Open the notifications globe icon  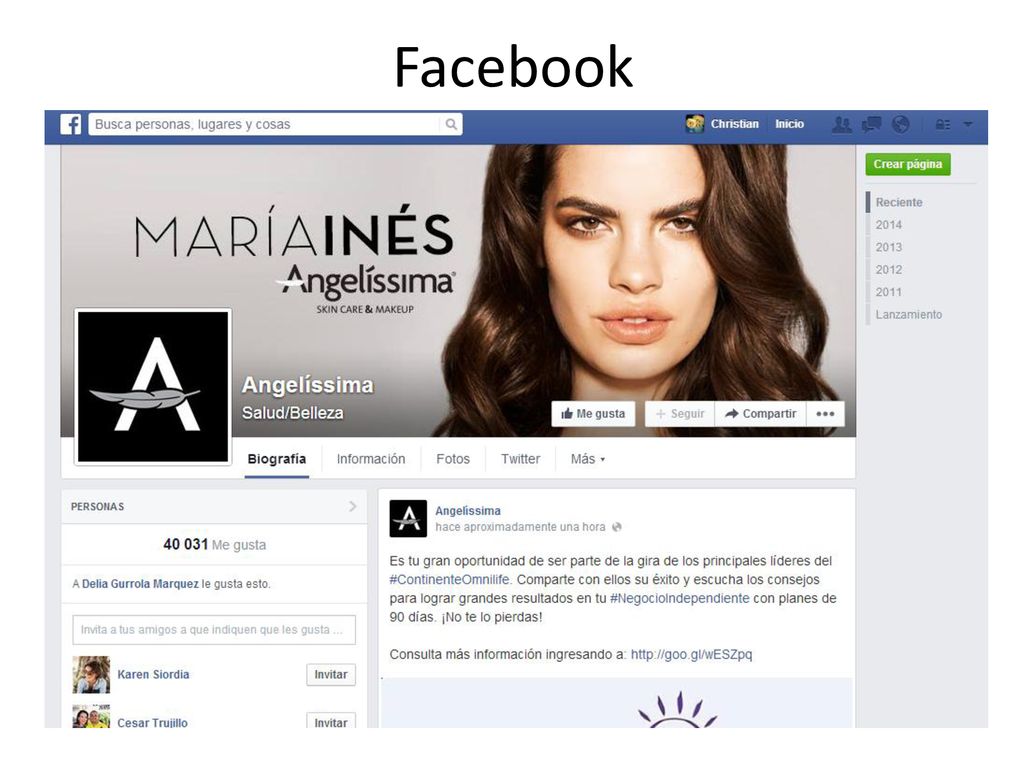[x=901, y=124]
